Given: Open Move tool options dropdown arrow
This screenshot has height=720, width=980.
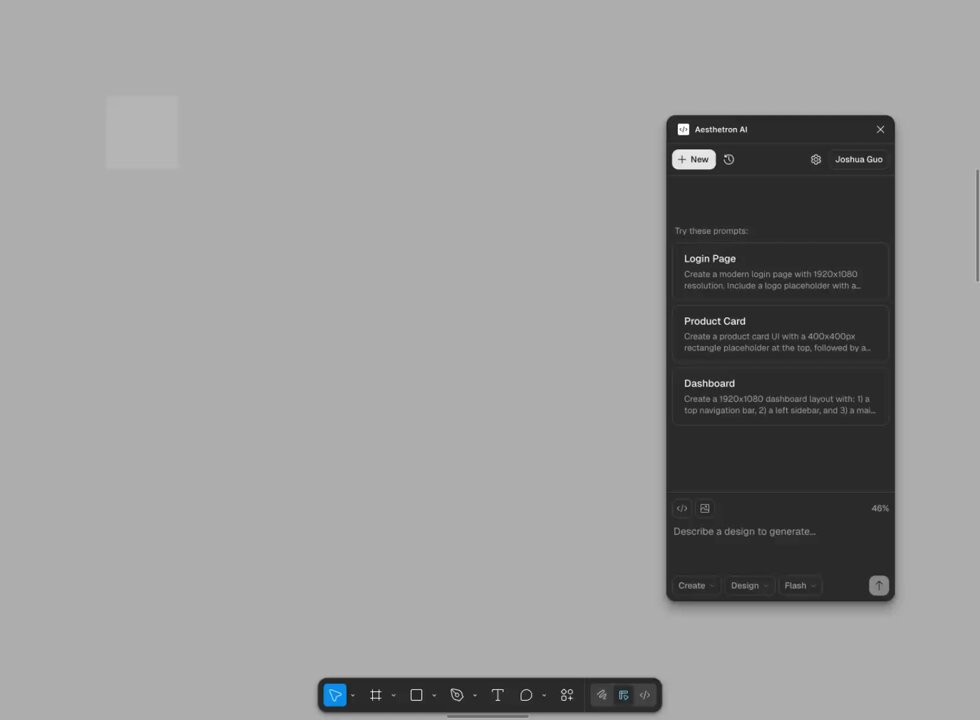Looking at the screenshot, I should (353, 696).
